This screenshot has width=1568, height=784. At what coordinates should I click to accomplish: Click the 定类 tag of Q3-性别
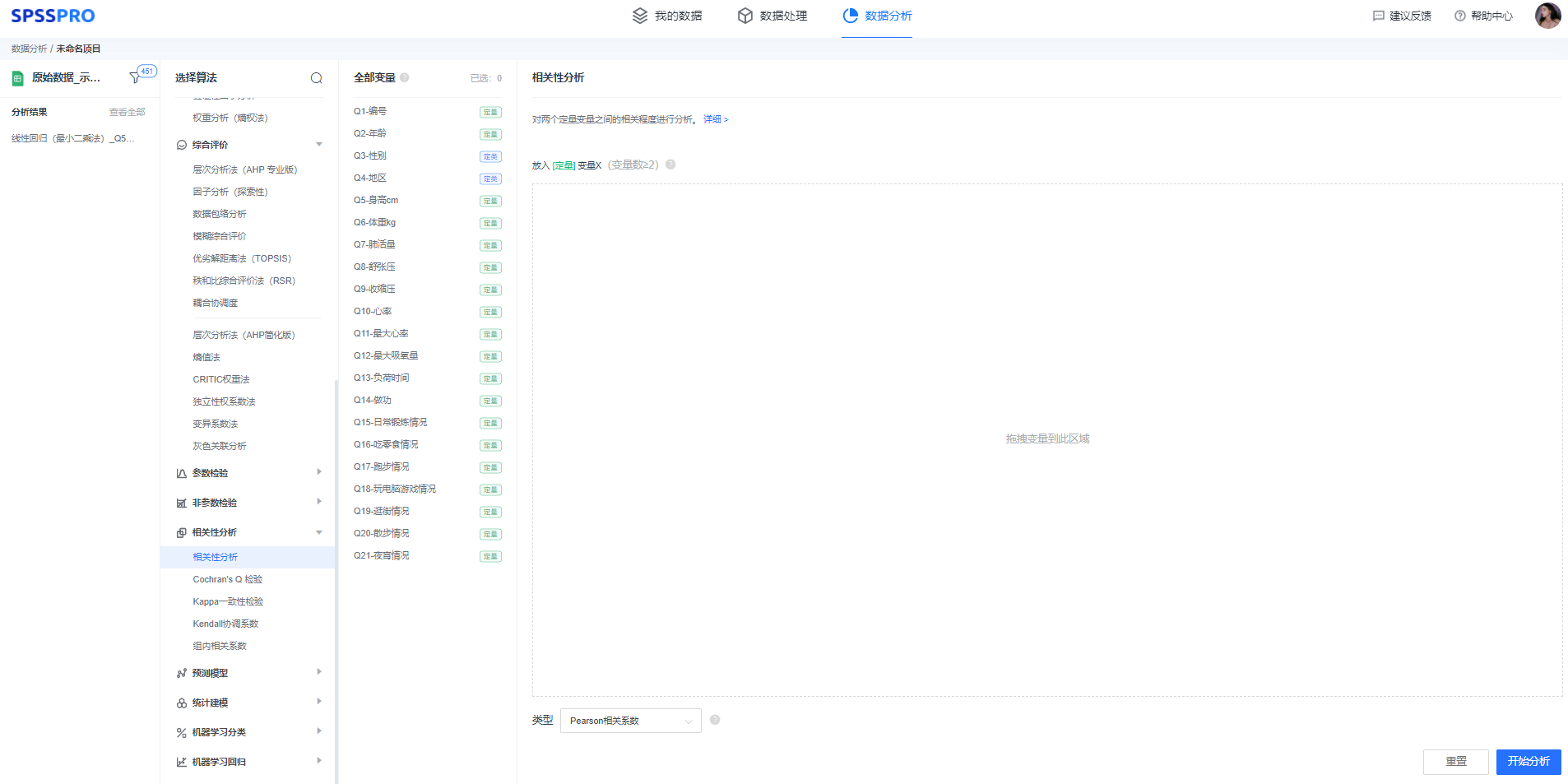coord(490,156)
